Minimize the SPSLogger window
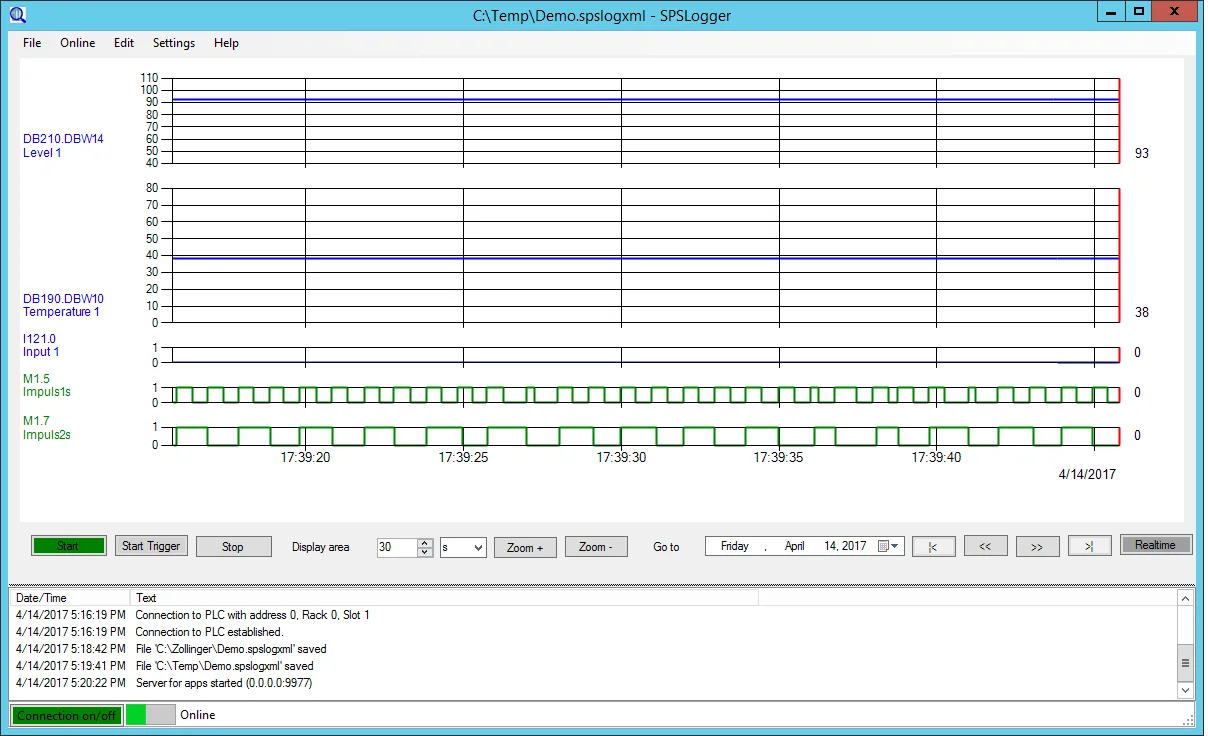Viewport: 1208px width, 736px height. coord(1111,11)
